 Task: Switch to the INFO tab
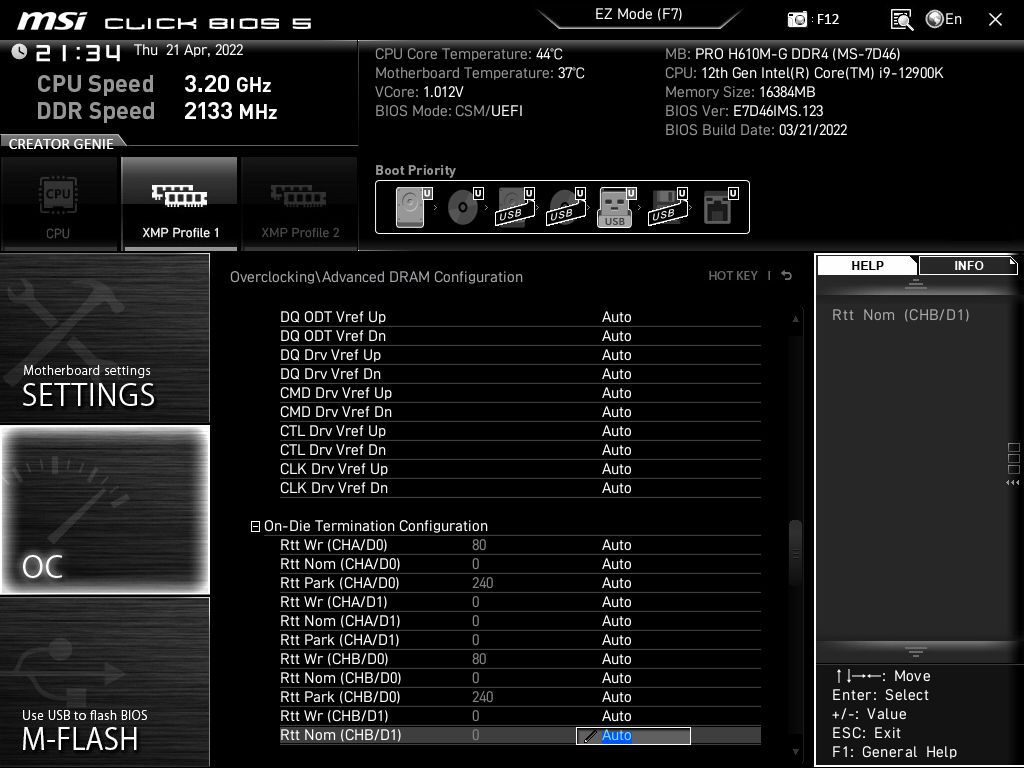pyautogui.click(x=968, y=266)
